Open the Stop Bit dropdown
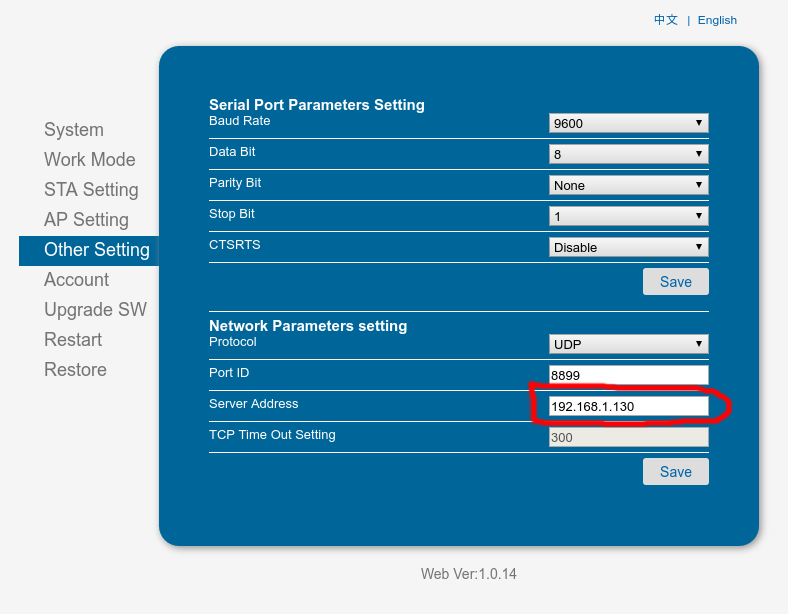788x614 pixels. click(629, 216)
